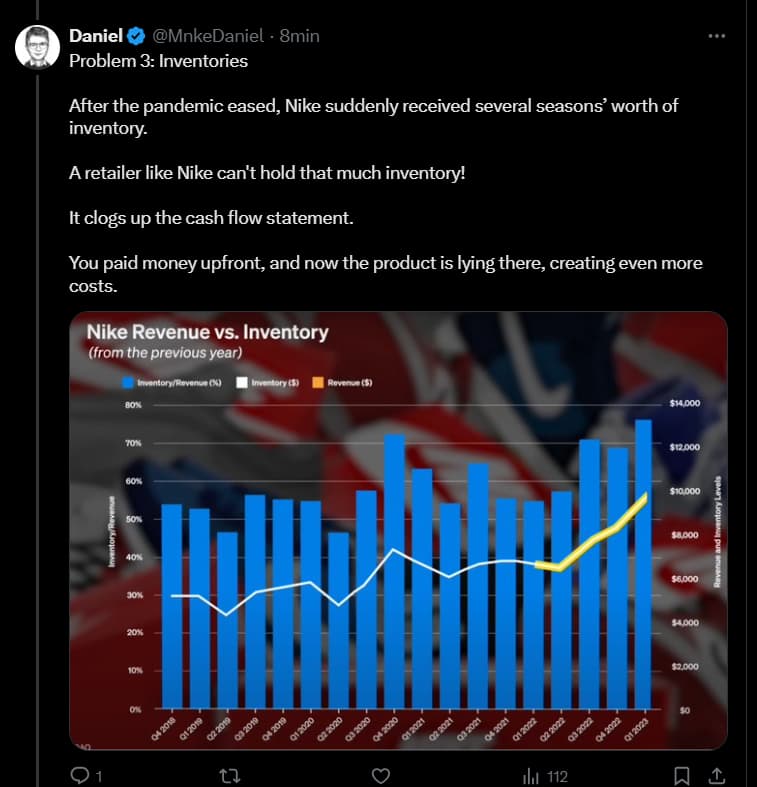This screenshot has width=757, height=787.
Task: Click the display name Daniel
Action: (95, 36)
